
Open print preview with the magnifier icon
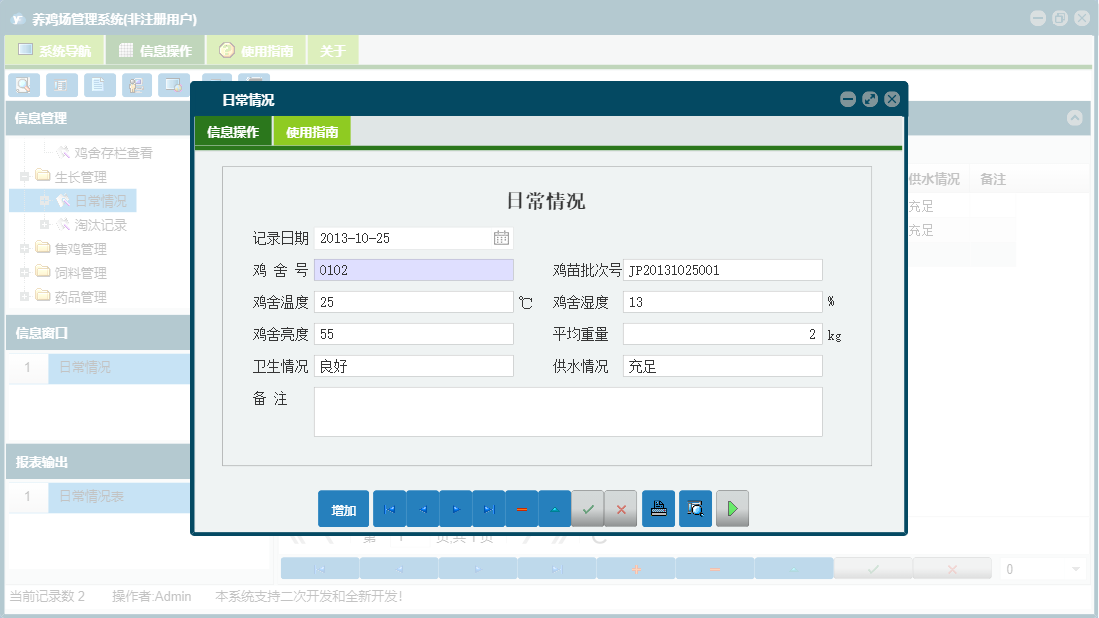pyautogui.click(x=695, y=509)
